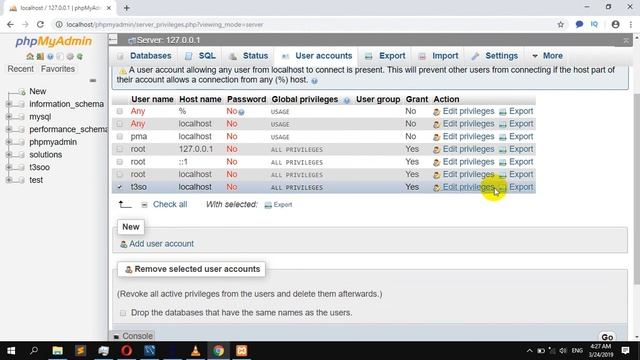640x360 pixels.
Task: Open the Import tab
Action: pyautogui.click(x=438, y=56)
